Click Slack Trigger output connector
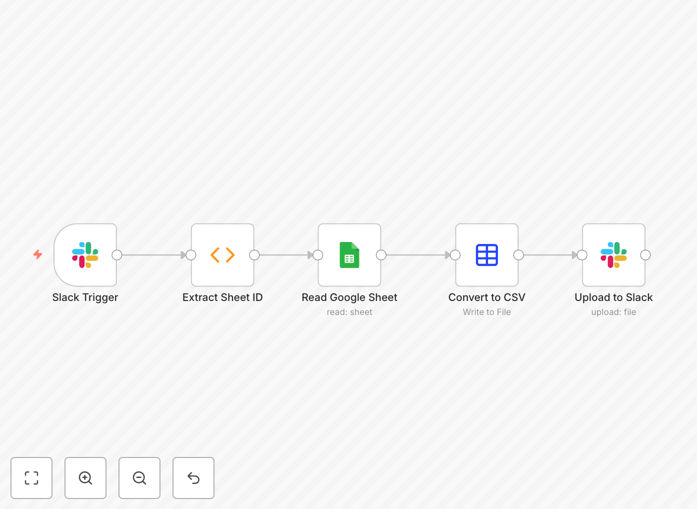The height and width of the screenshot is (509, 697). point(117,255)
